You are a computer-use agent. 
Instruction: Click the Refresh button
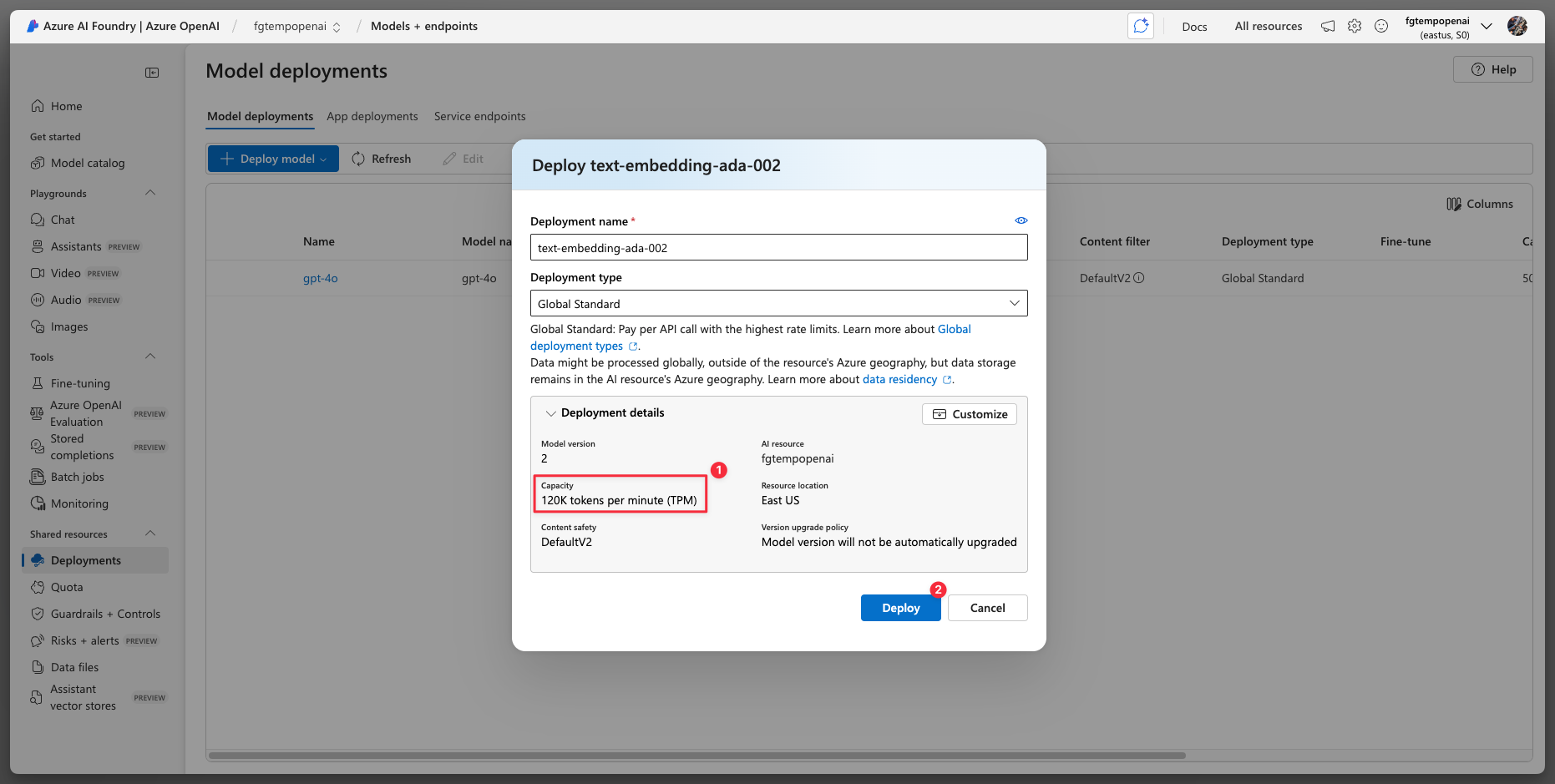pos(382,159)
